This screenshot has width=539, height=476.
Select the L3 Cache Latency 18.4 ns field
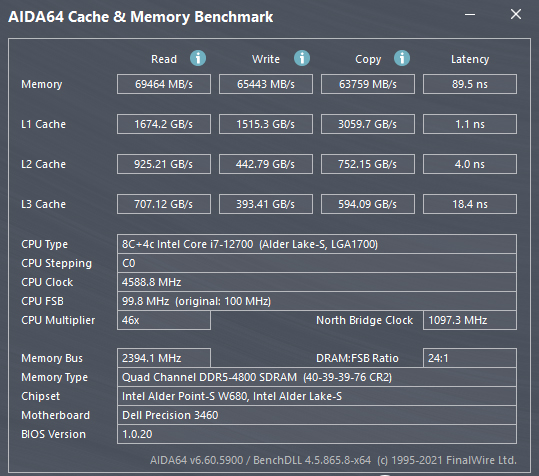(x=470, y=204)
